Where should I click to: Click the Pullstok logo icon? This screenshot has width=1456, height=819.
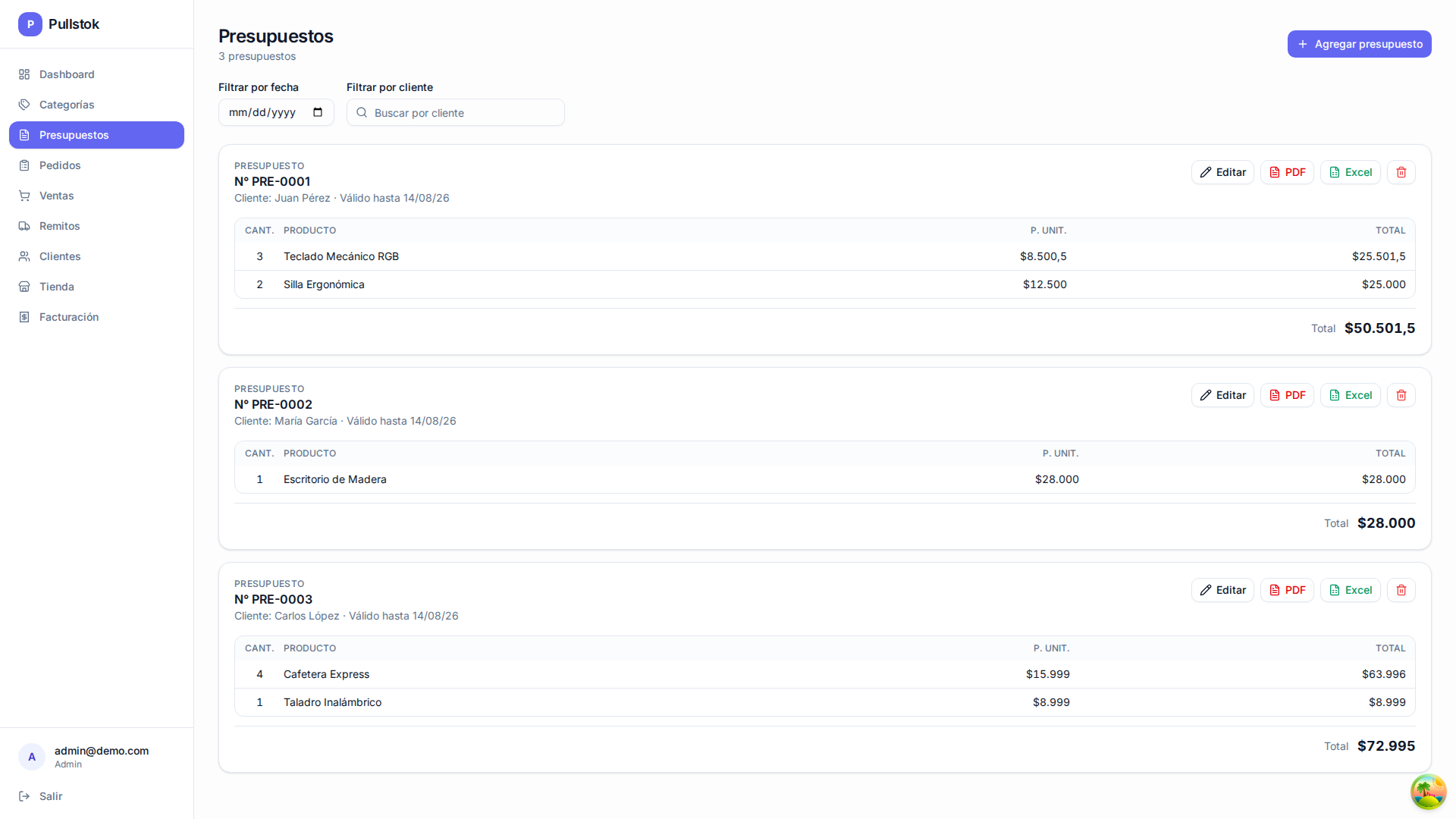[30, 24]
